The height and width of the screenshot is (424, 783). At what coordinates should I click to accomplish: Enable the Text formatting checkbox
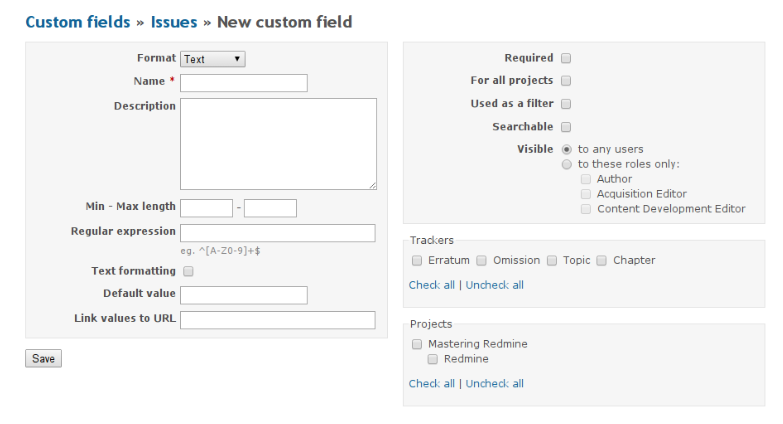point(188,271)
